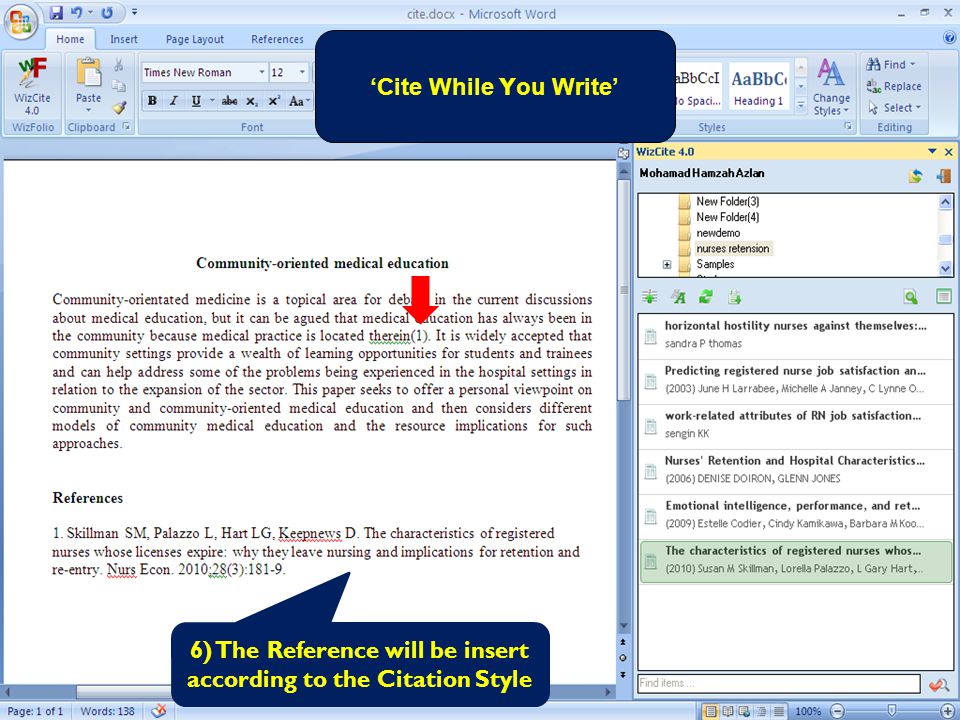
Task: Open the Change Case Aa dropdown
Action: 299,101
